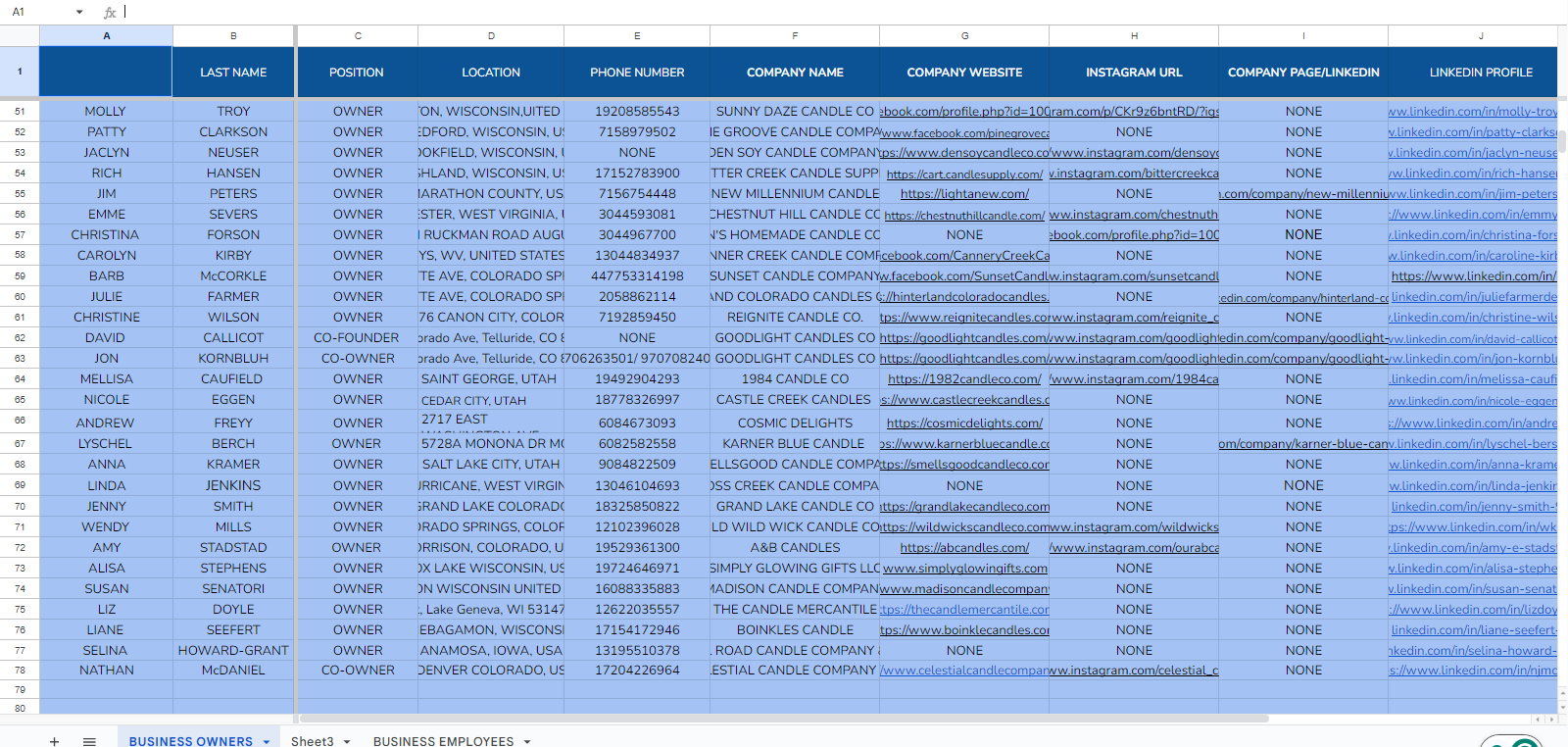
Task: Open Molly Troy's LinkedIn profile link
Action: 1472,112
